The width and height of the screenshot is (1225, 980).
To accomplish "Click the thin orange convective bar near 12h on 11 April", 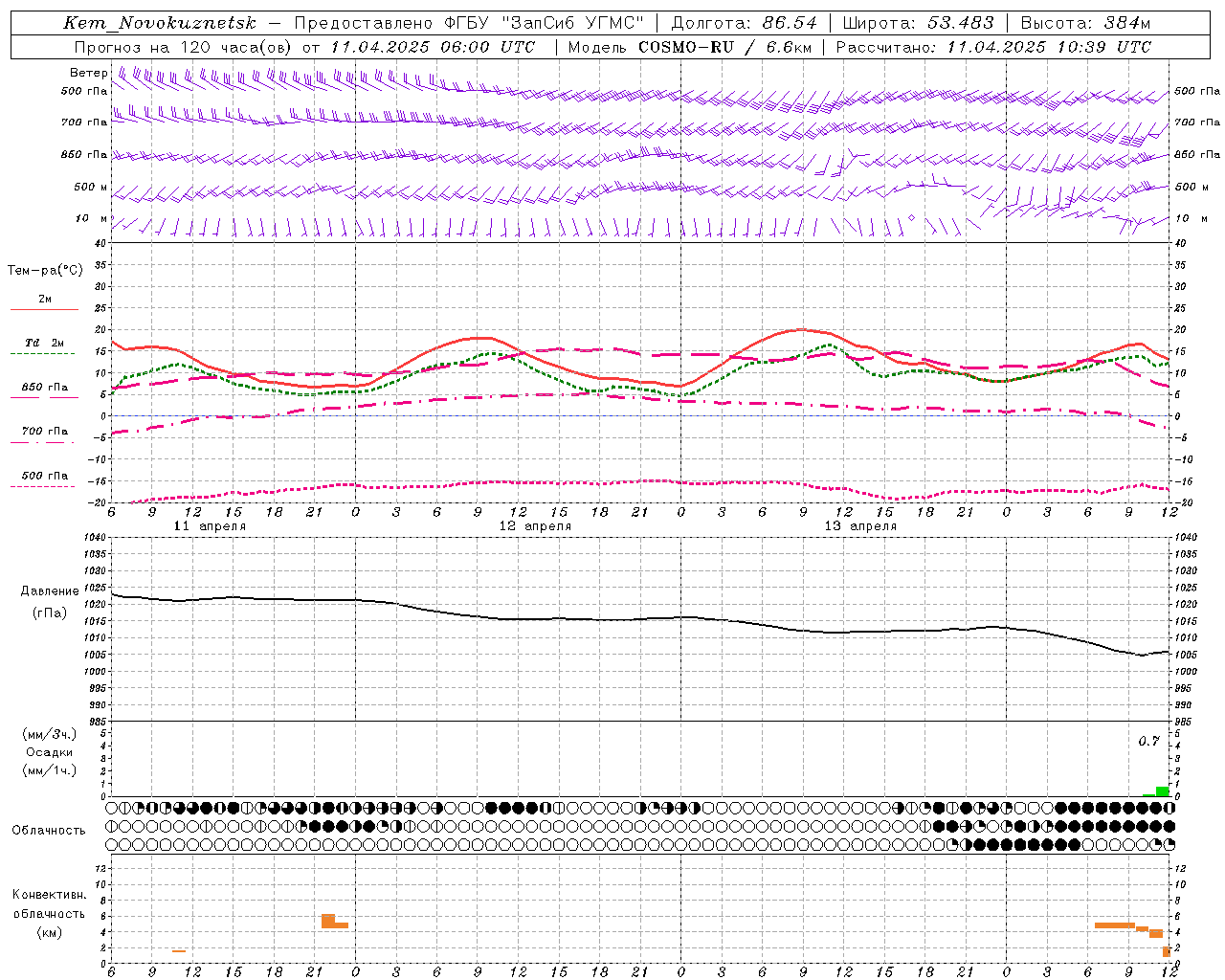I will 179,950.
